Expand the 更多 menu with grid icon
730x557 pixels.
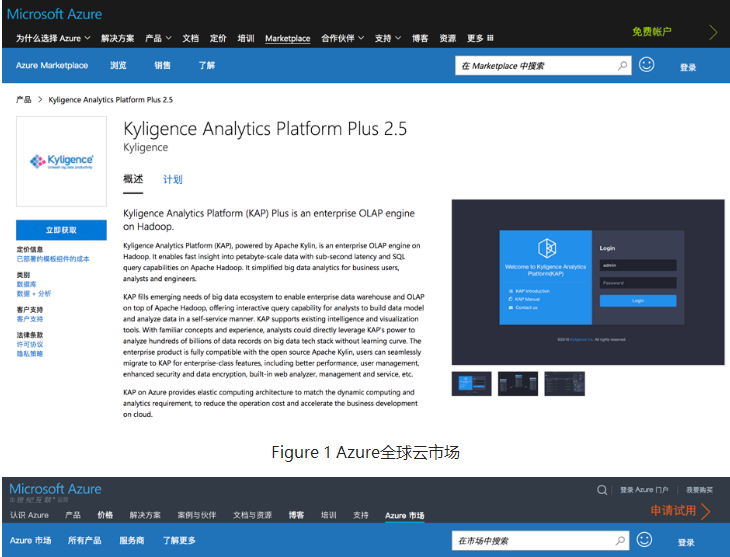coord(480,38)
